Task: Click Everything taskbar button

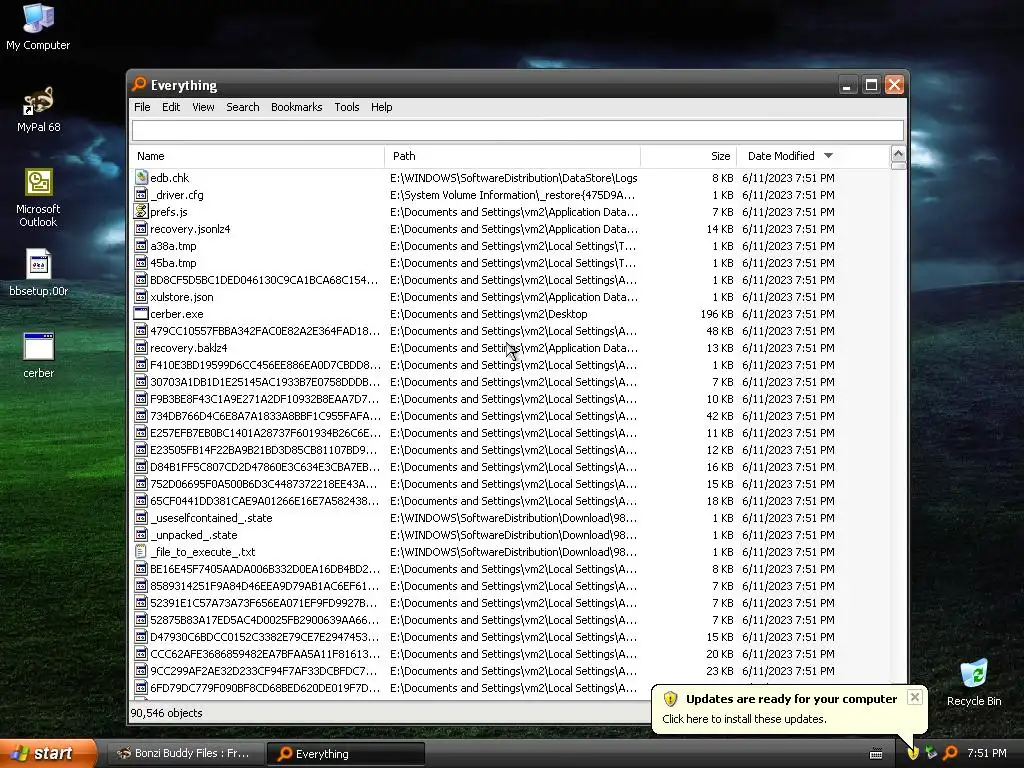Action: 346,754
